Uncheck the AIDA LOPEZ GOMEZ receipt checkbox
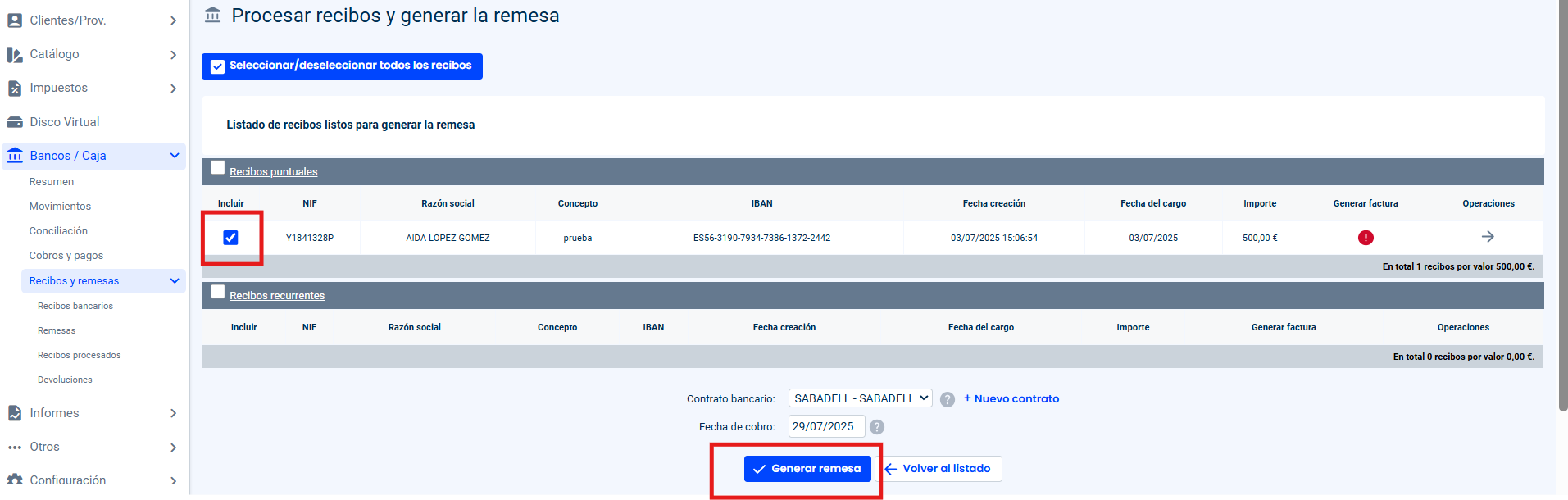This screenshot has height=500, width=1568. pyautogui.click(x=230, y=238)
